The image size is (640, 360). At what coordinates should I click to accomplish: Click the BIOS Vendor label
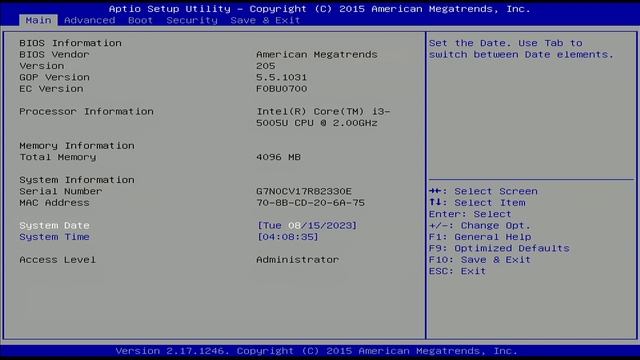coord(54,54)
